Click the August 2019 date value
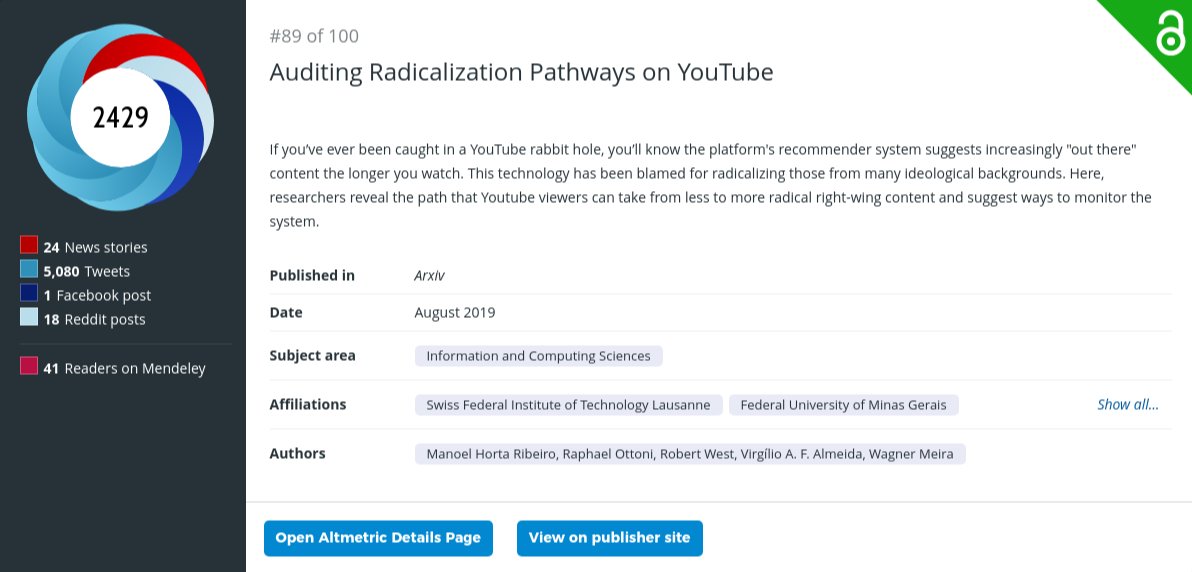The height and width of the screenshot is (572, 1192). click(x=455, y=313)
